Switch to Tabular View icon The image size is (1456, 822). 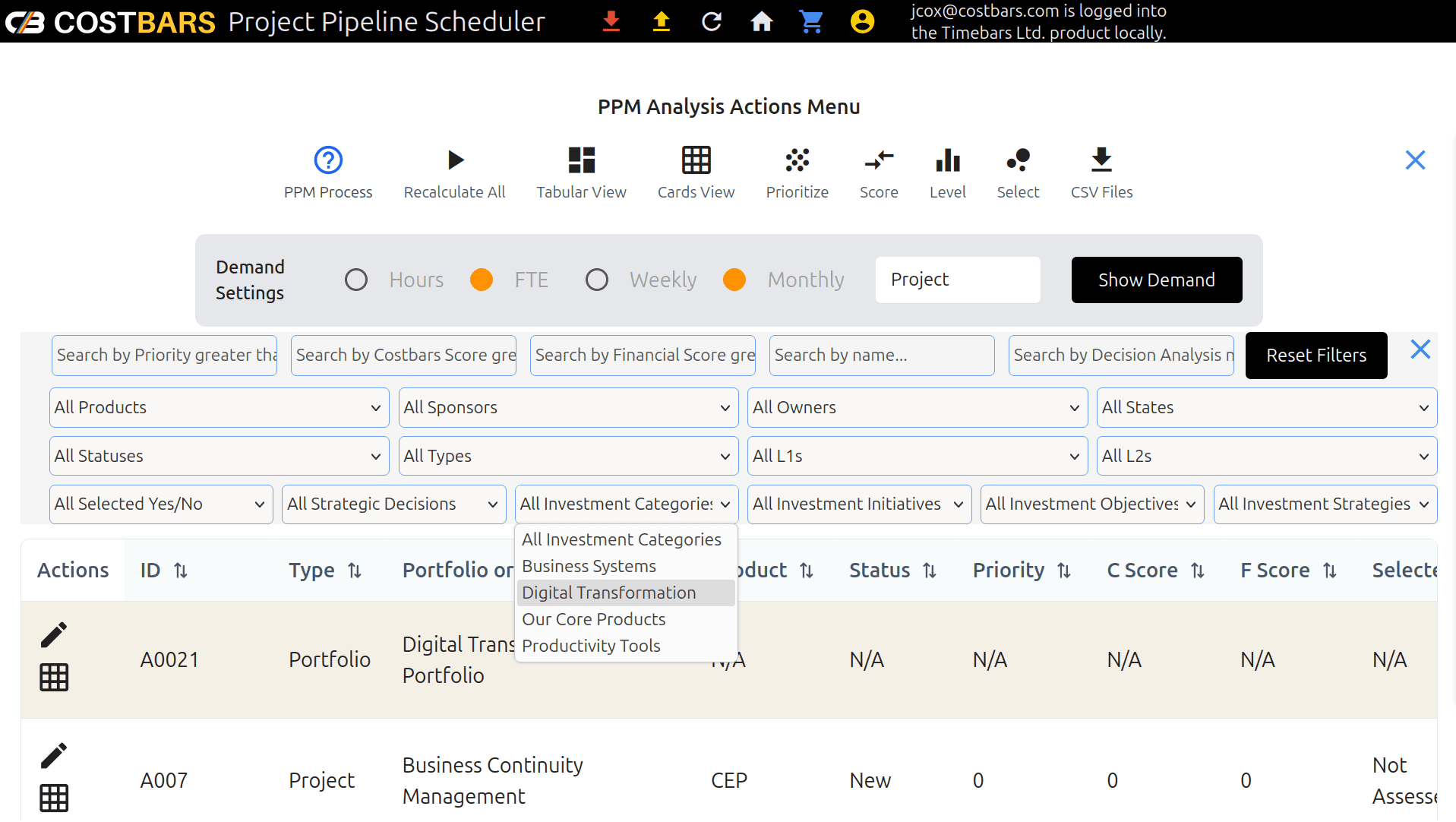[582, 160]
